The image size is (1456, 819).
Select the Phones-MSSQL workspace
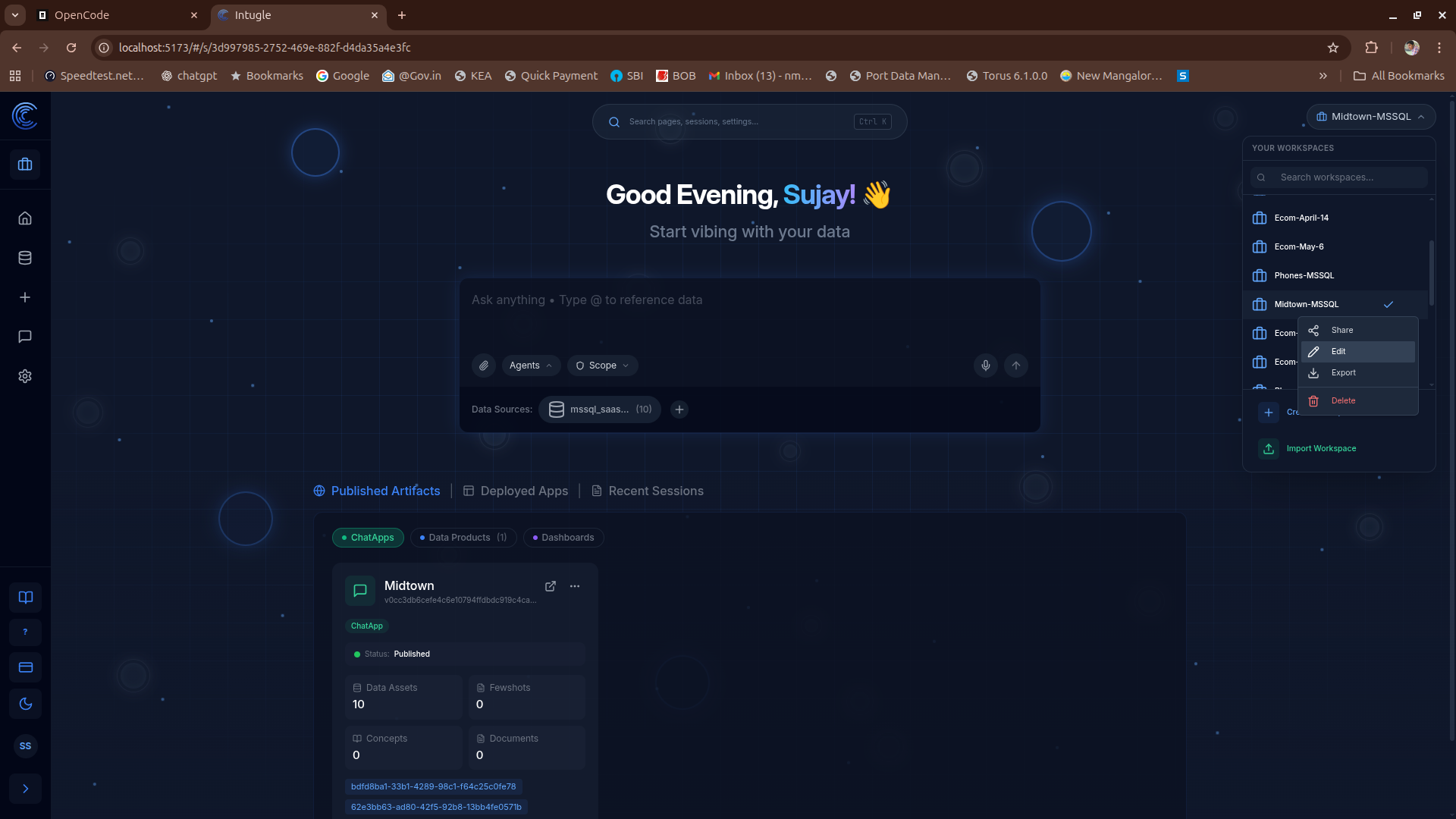tap(1336, 276)
